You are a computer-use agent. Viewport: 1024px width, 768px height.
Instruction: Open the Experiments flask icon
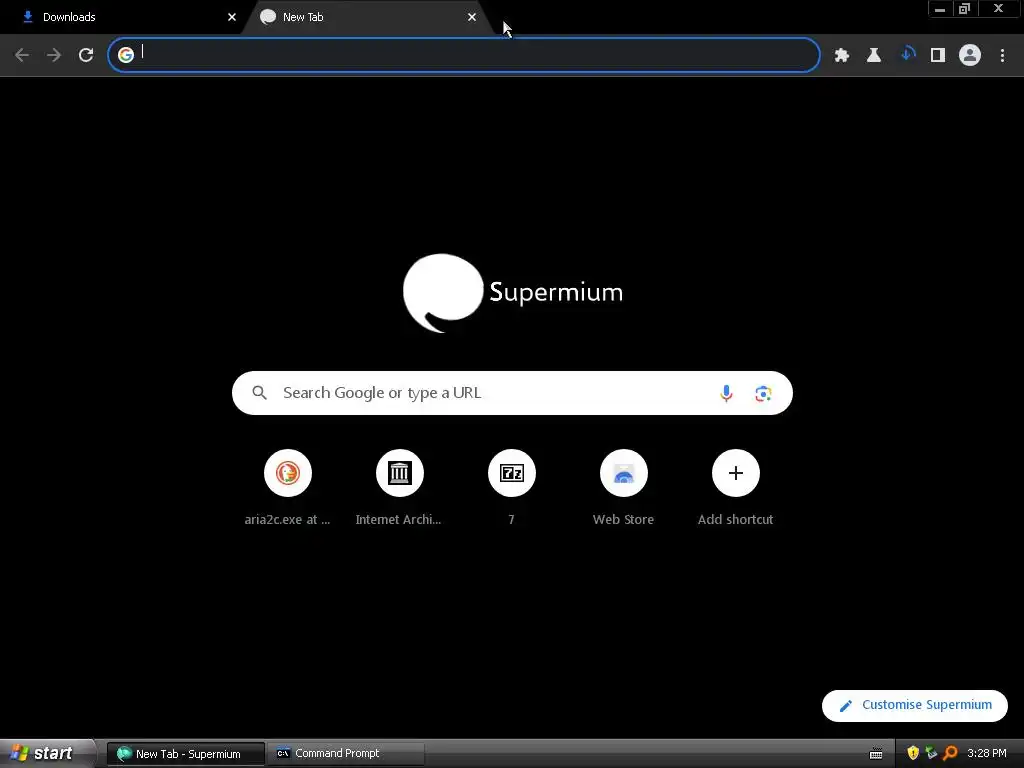(874, 55)
